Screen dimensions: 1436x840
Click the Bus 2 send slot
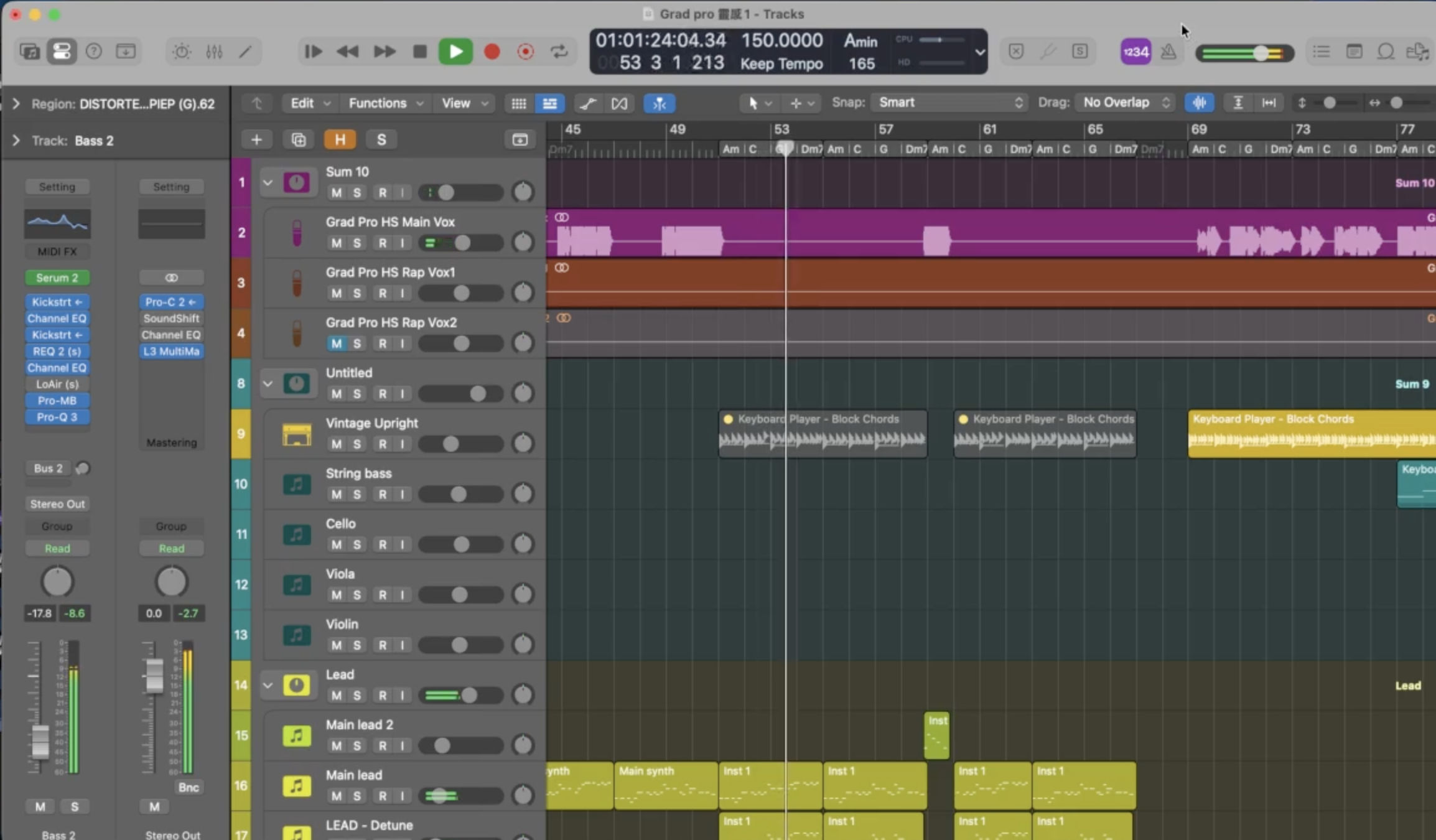(49, 468)
